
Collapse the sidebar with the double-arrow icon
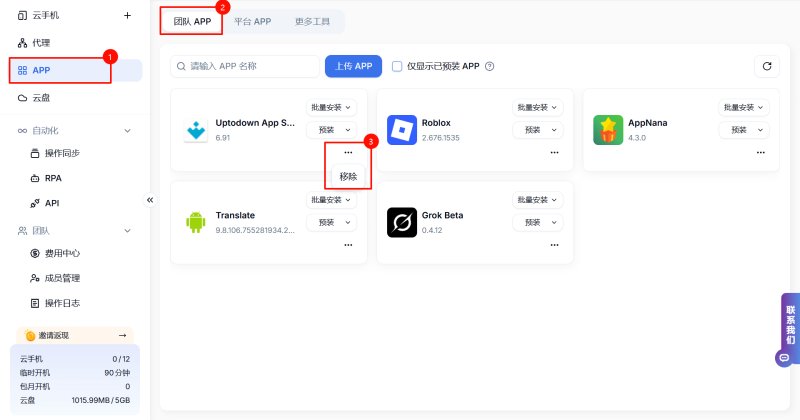point(150,200)
